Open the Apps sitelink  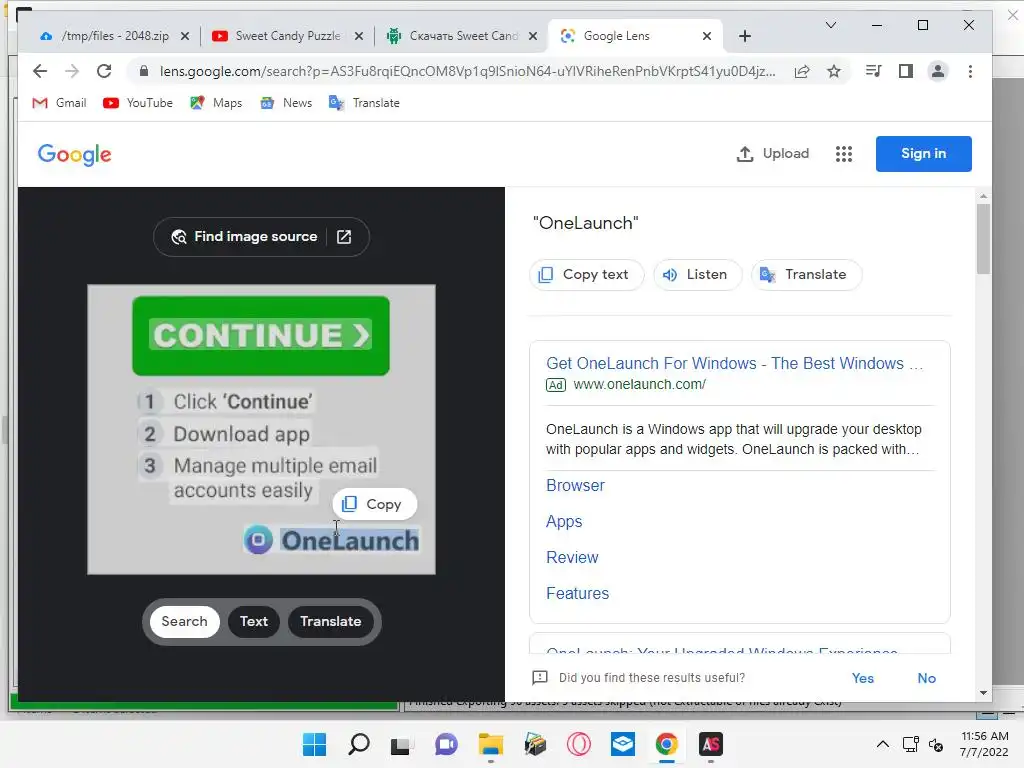click(564, 522)
